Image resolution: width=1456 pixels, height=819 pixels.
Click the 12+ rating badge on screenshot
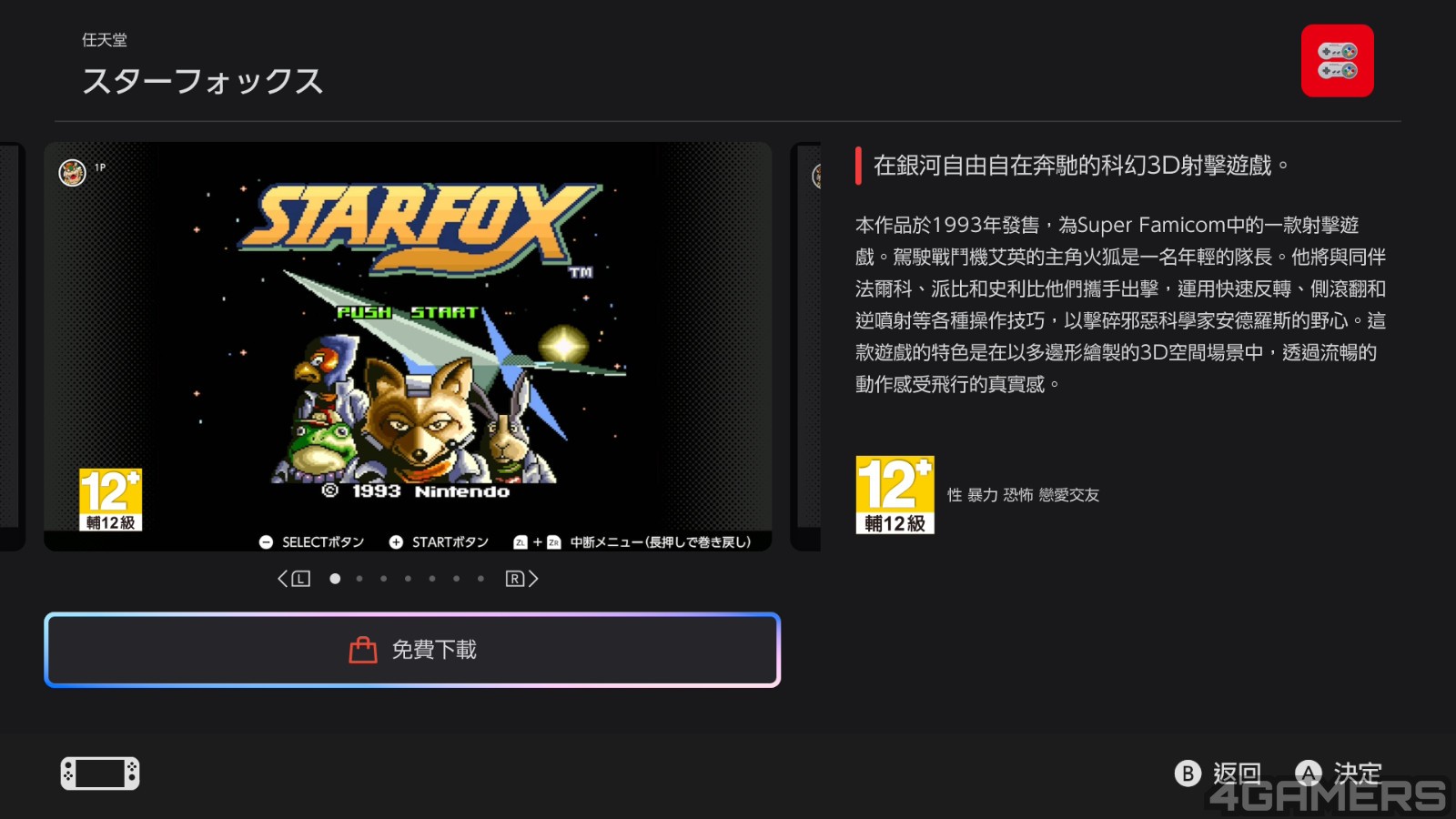coord(110,500)
